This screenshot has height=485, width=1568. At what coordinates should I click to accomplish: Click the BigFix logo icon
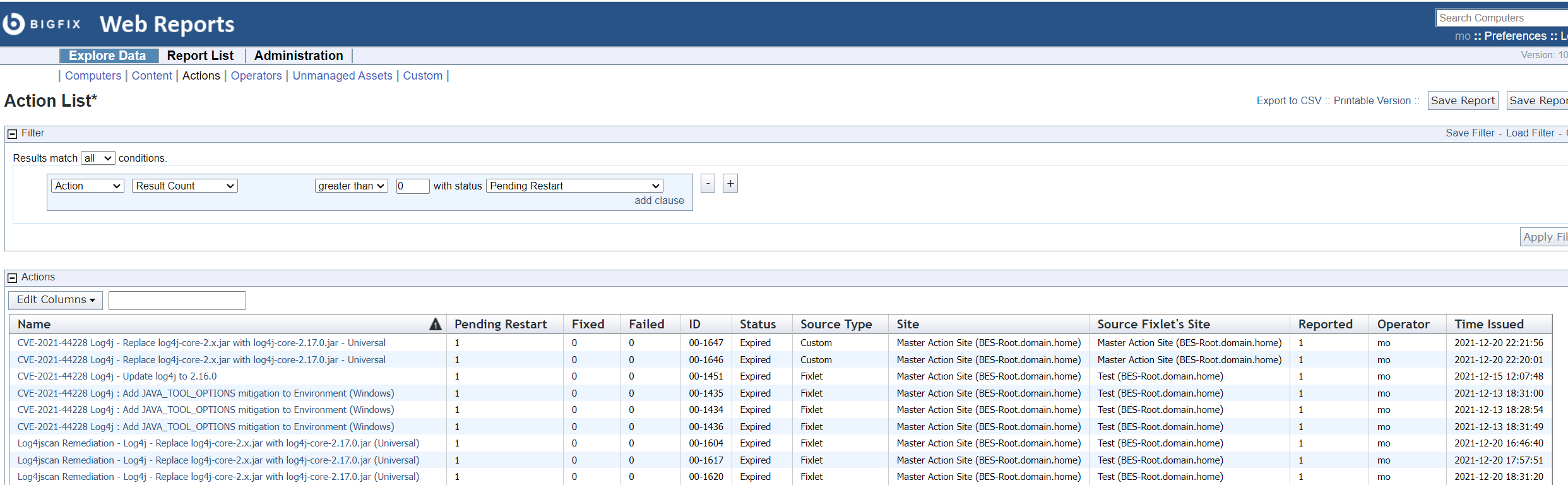[13, 24]
